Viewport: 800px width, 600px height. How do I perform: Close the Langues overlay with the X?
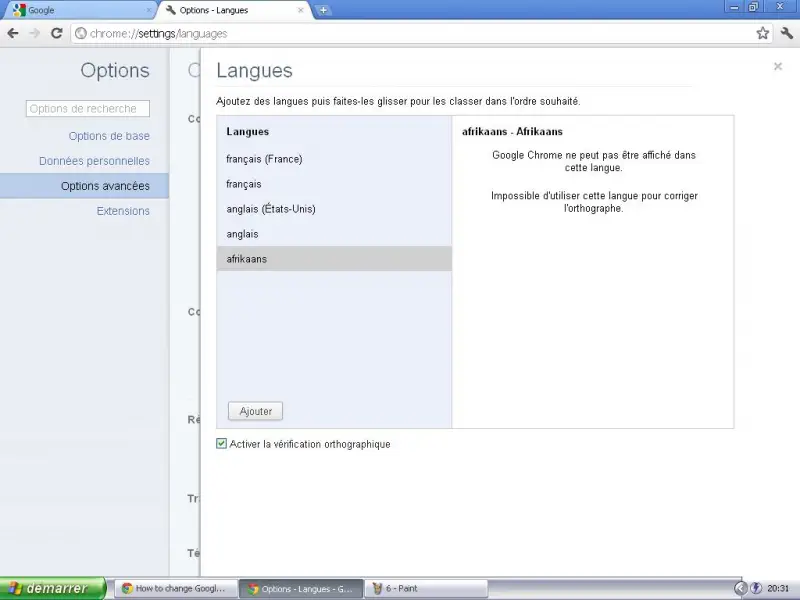pos(778,66)
